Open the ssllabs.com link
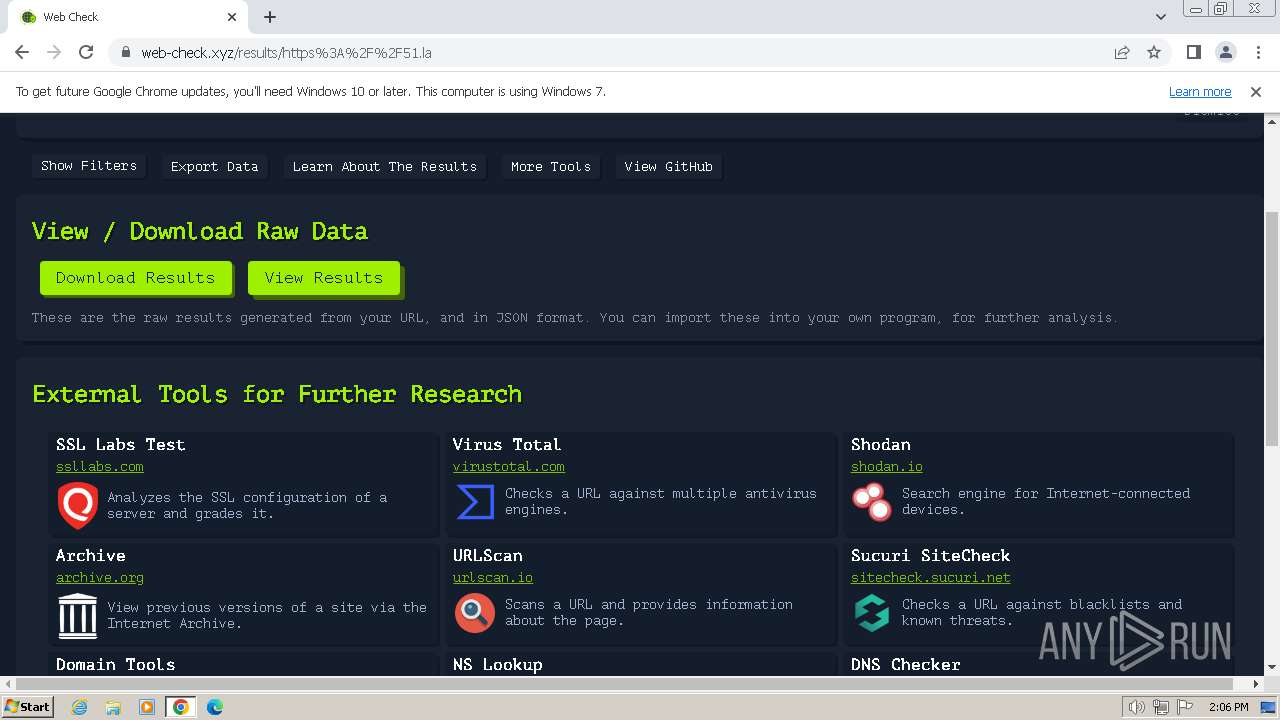The image size is (1280, 720). (x=100, y=467)
